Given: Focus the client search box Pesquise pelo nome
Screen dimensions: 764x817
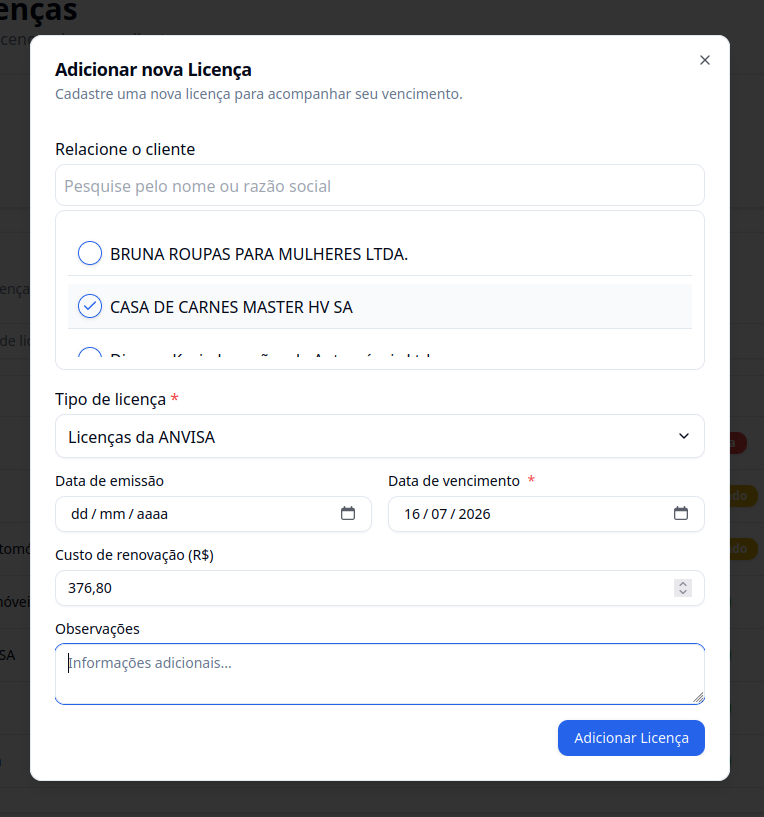Looking at the screenshot, I should point(380,185).
